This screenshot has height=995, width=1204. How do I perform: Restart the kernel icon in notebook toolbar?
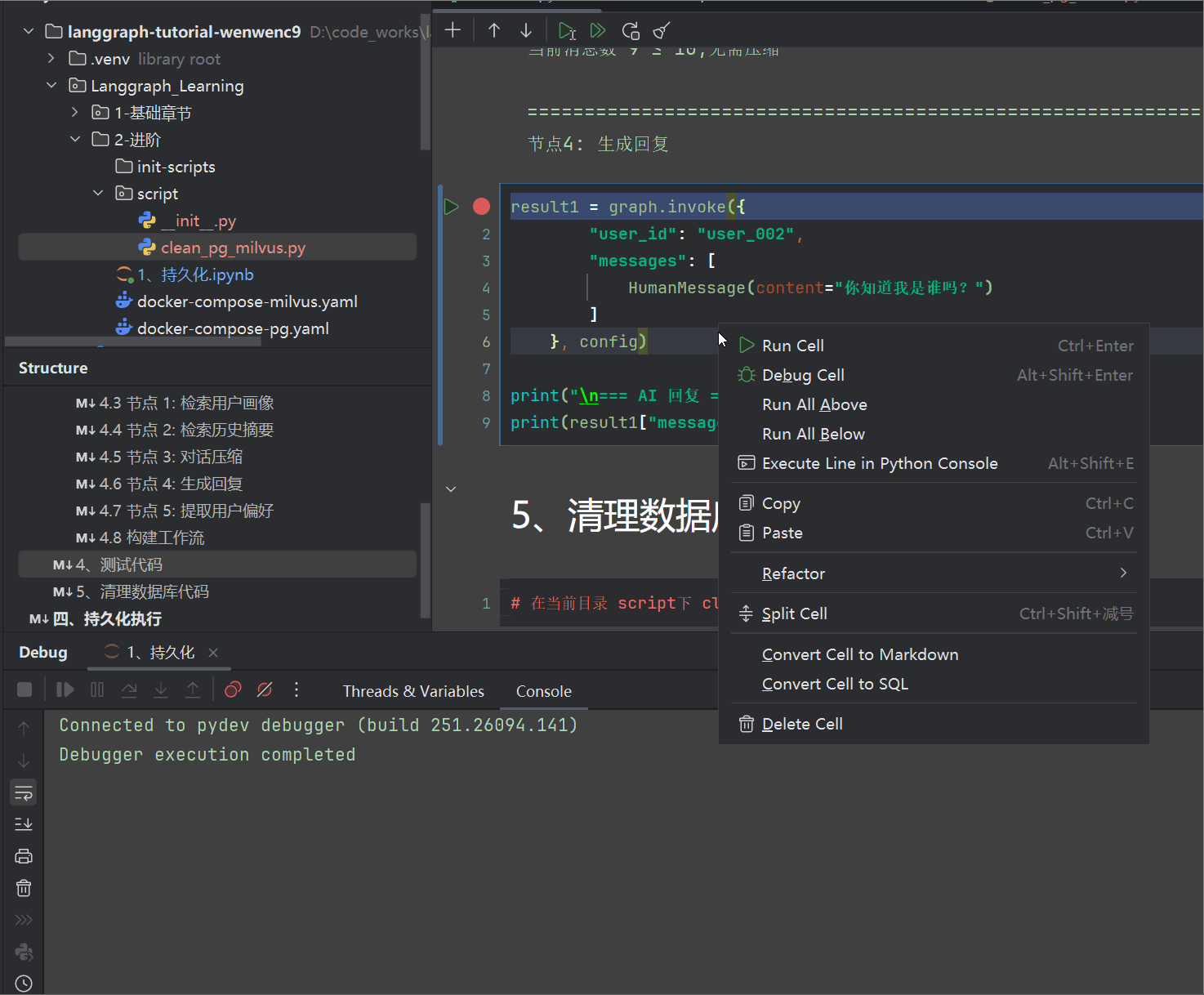(630, 31)
